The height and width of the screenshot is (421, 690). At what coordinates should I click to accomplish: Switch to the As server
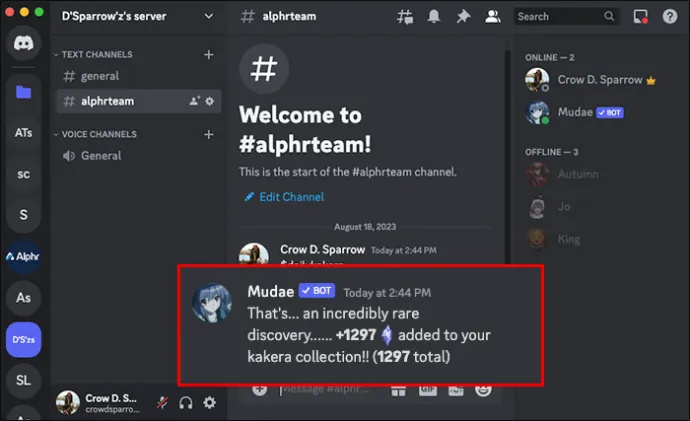click(23, 298)
